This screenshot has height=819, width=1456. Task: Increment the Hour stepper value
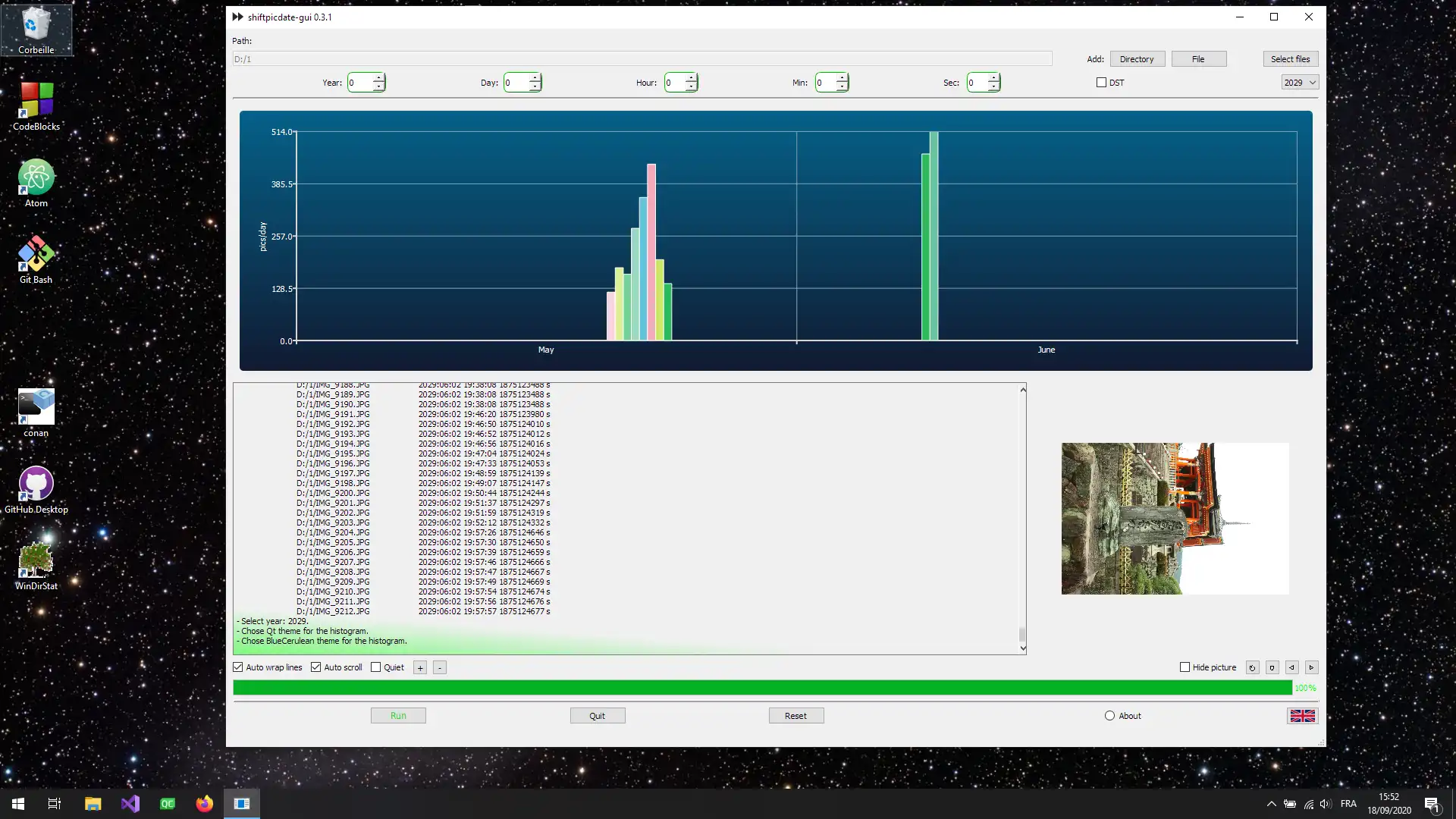tap(692, 78)
